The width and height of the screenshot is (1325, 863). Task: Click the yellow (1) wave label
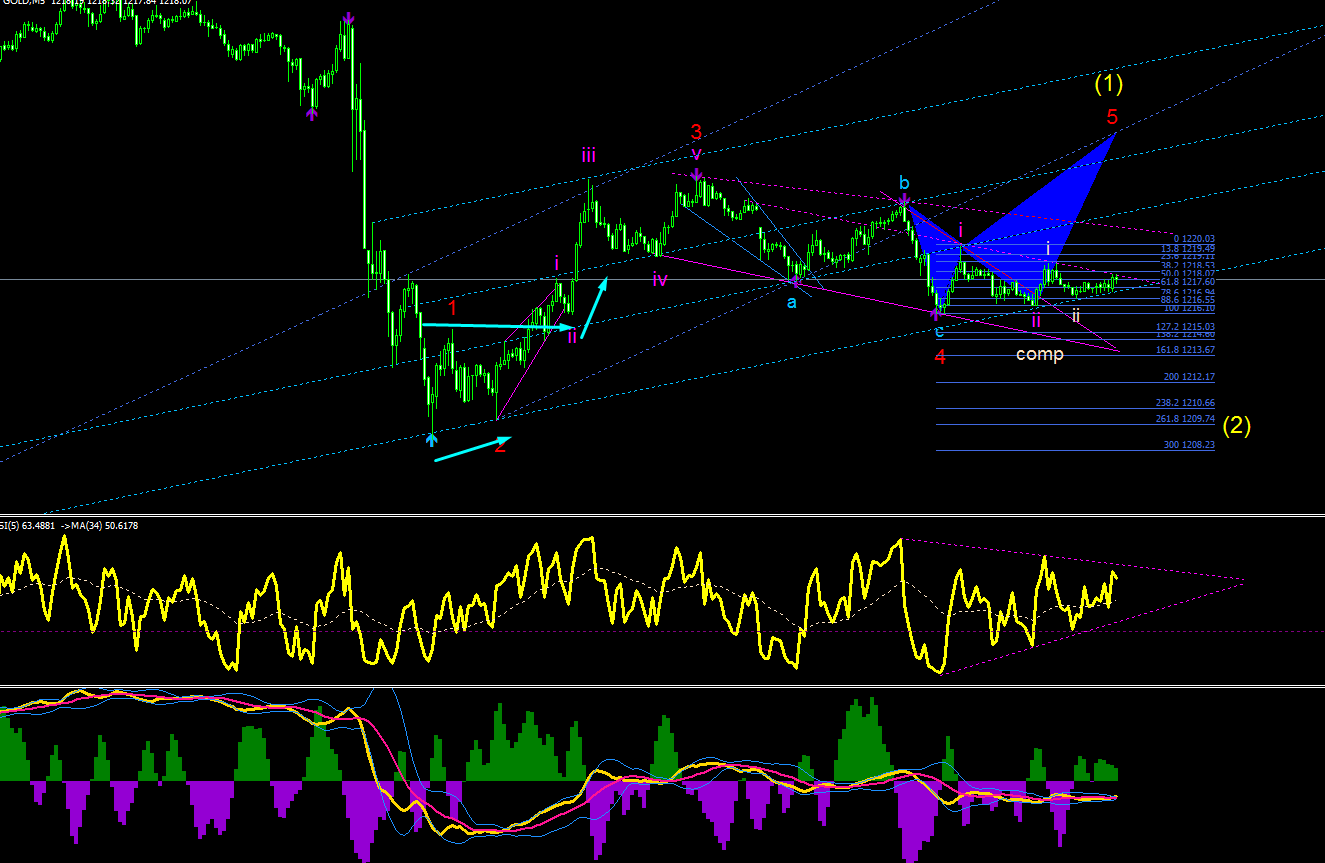(x=1108, y=84)
